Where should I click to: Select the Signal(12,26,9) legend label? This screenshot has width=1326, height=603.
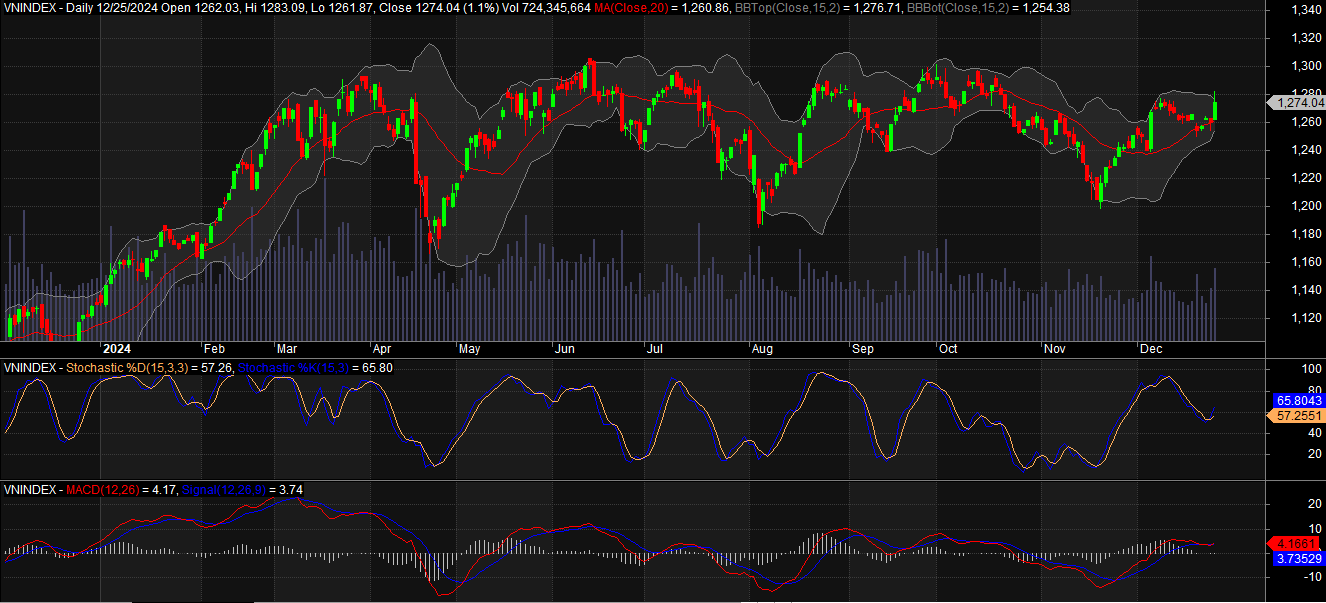[223, 490]
